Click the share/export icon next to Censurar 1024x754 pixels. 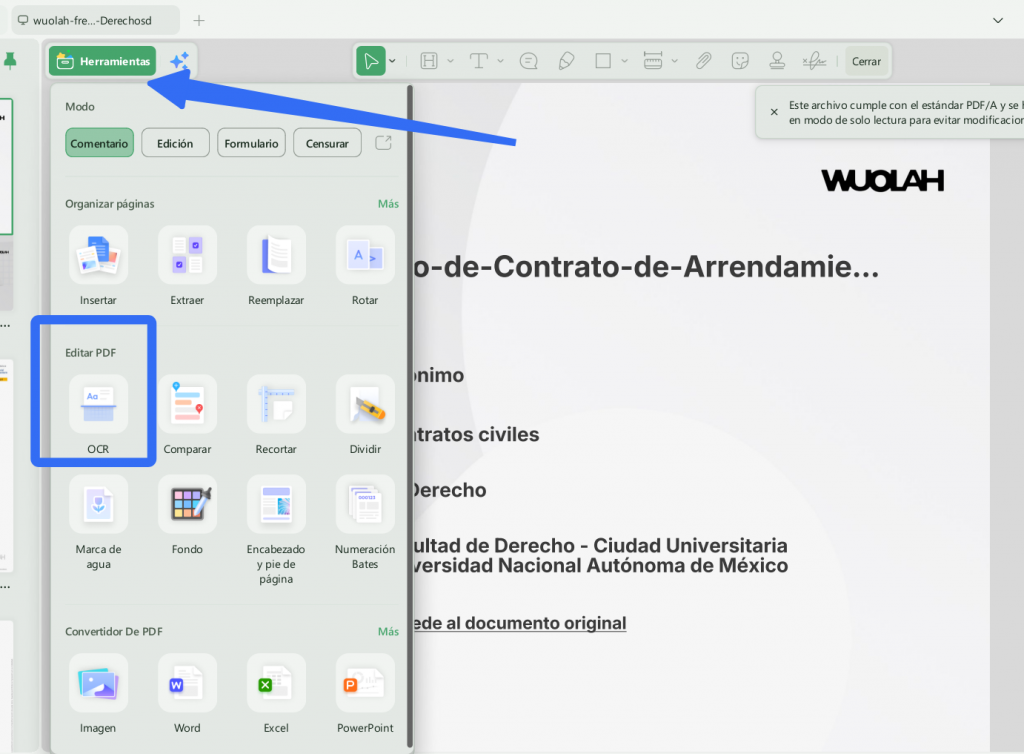click(383, 143)
